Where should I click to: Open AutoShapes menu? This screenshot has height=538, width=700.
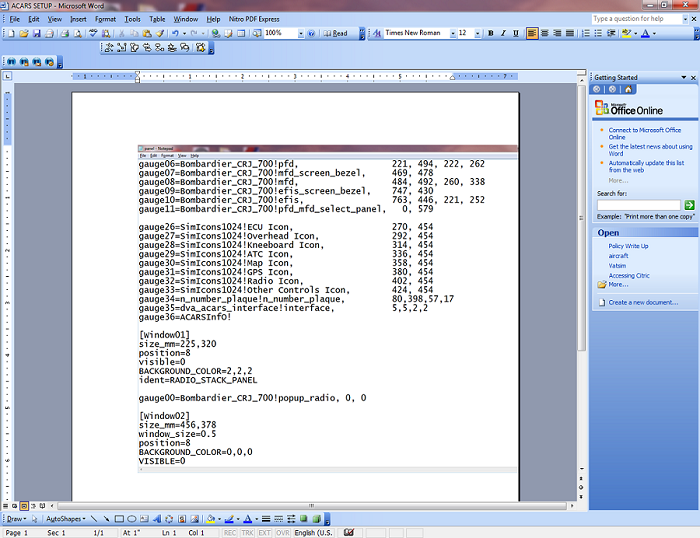[x=66, y=519]
